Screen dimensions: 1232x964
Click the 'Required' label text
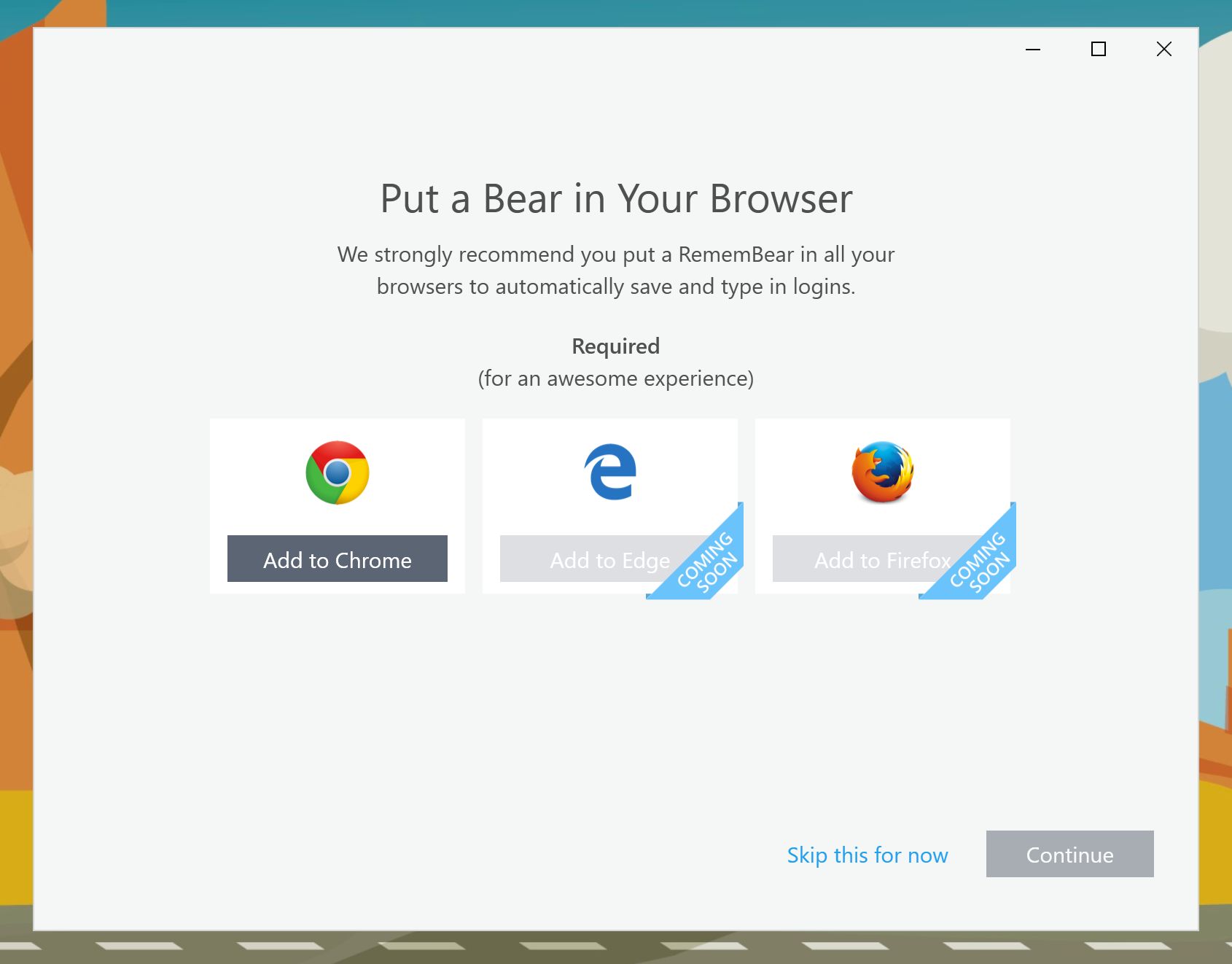(x=616, y=346)
